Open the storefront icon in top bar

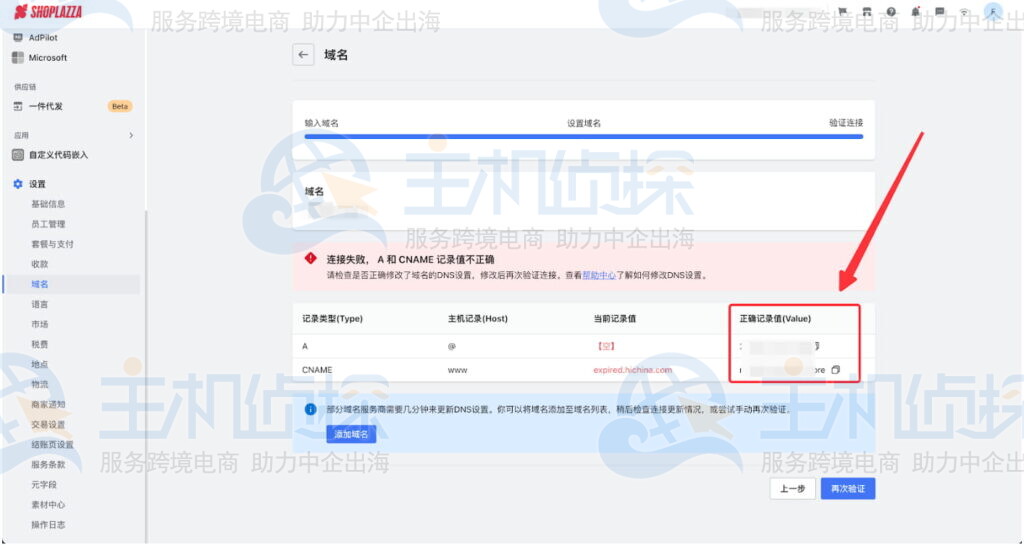(x=867, y=12)
